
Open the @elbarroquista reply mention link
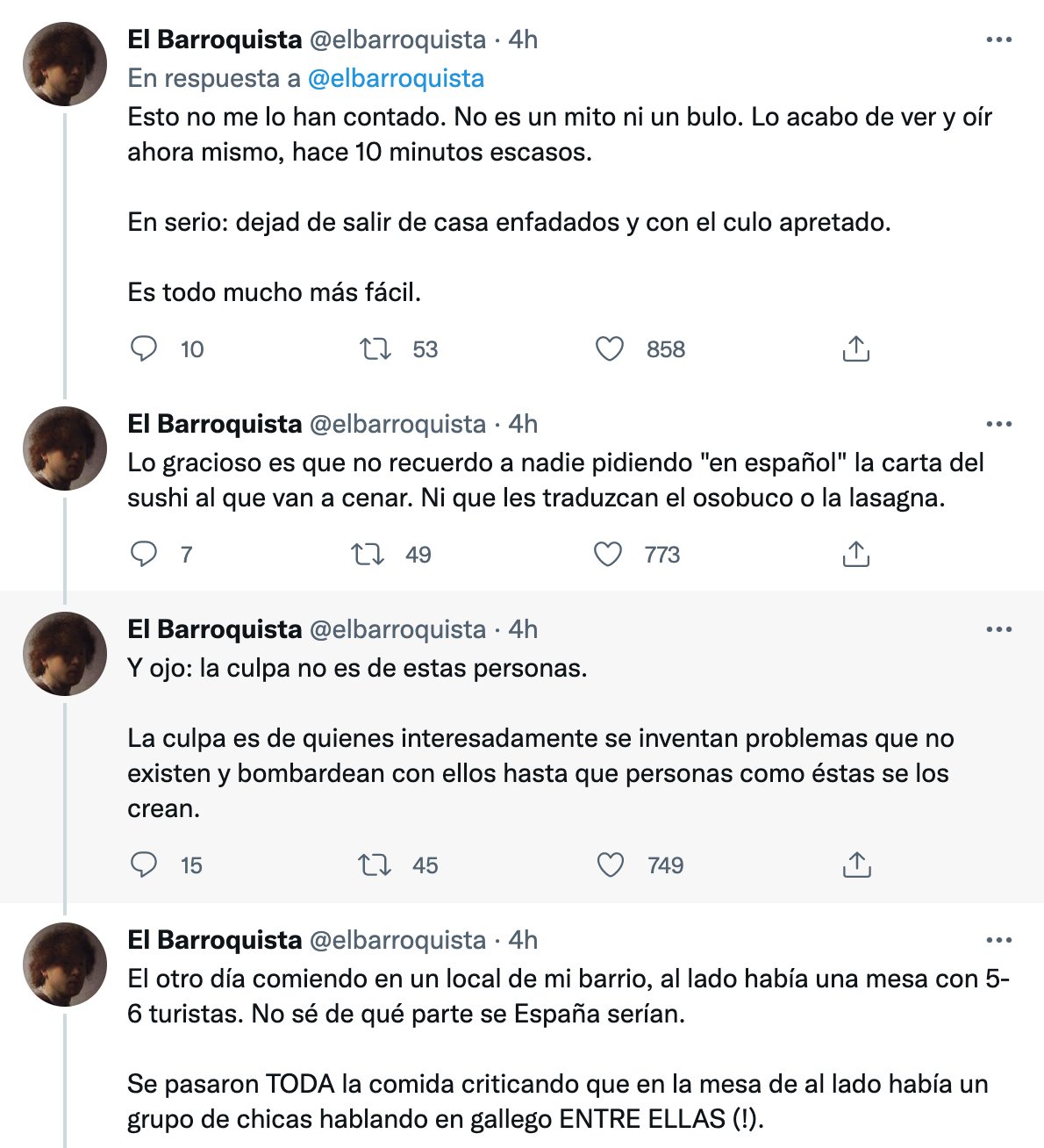click(x=396, y=79)
